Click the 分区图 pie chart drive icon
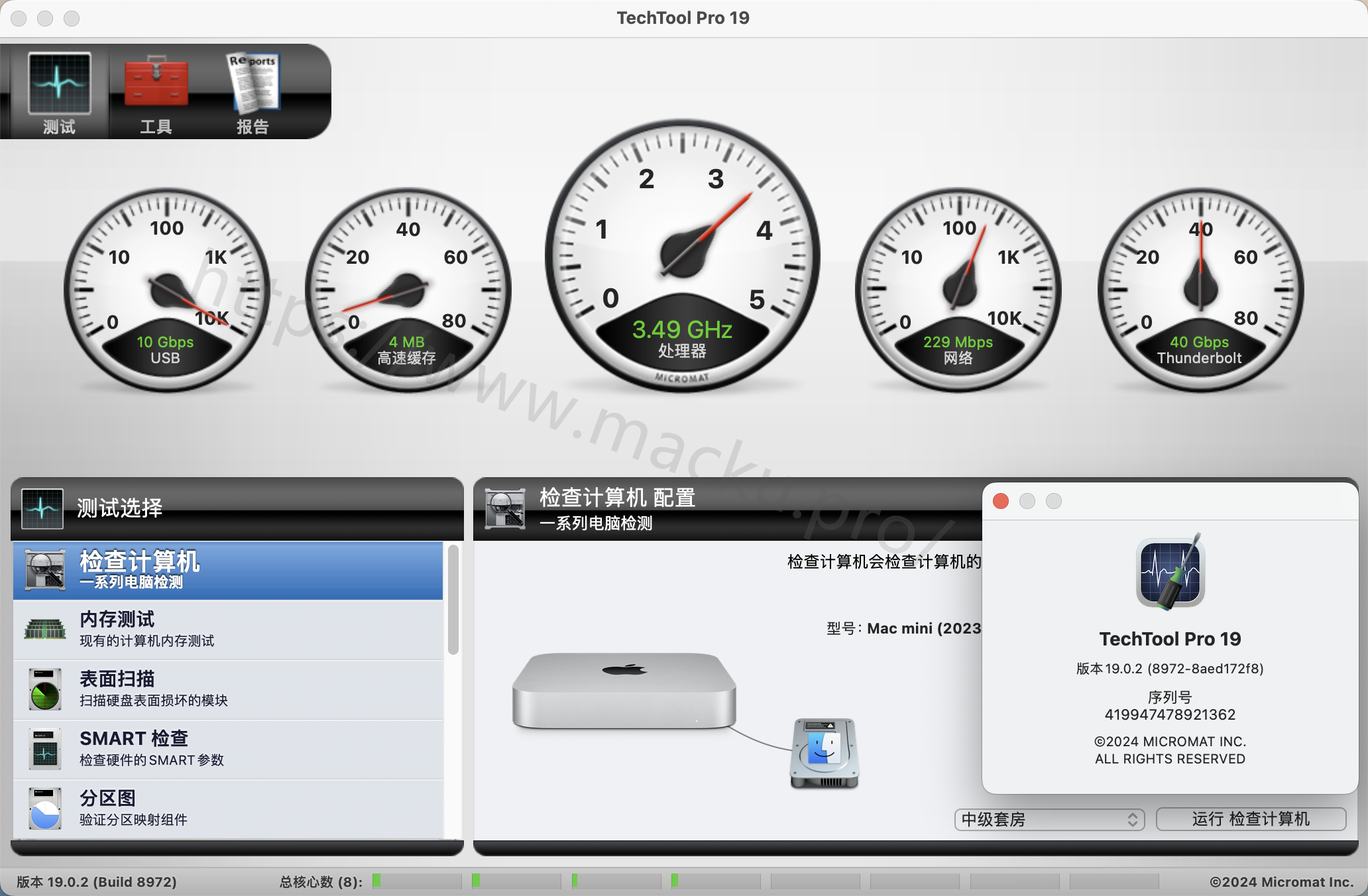1368x896 pixels. [45, 809]
